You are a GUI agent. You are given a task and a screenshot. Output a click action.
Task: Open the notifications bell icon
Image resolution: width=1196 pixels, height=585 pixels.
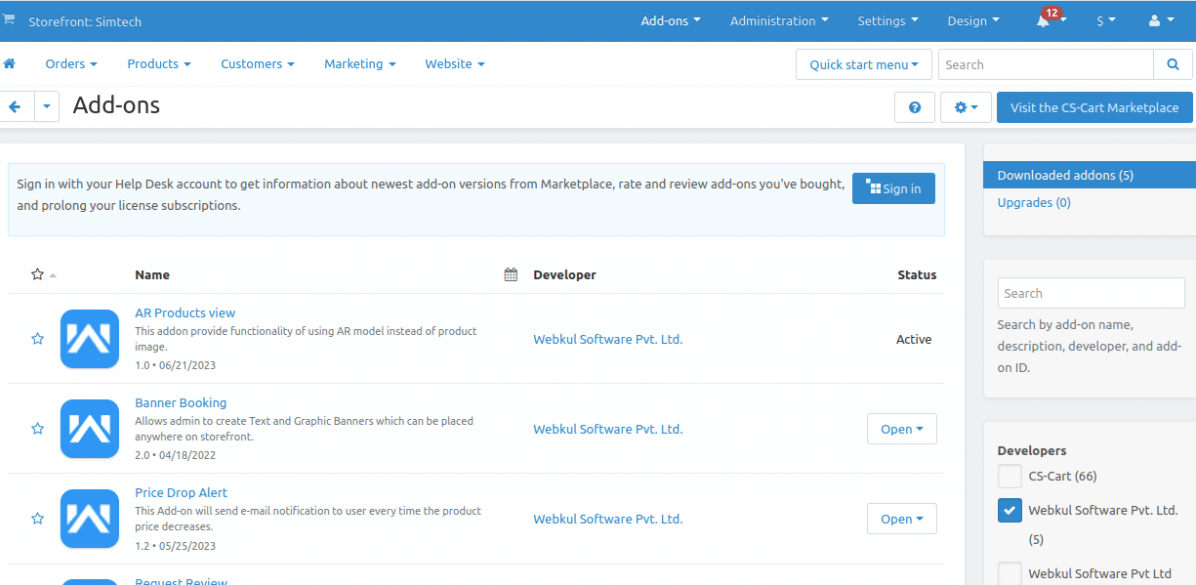[x=1043, y=21]
